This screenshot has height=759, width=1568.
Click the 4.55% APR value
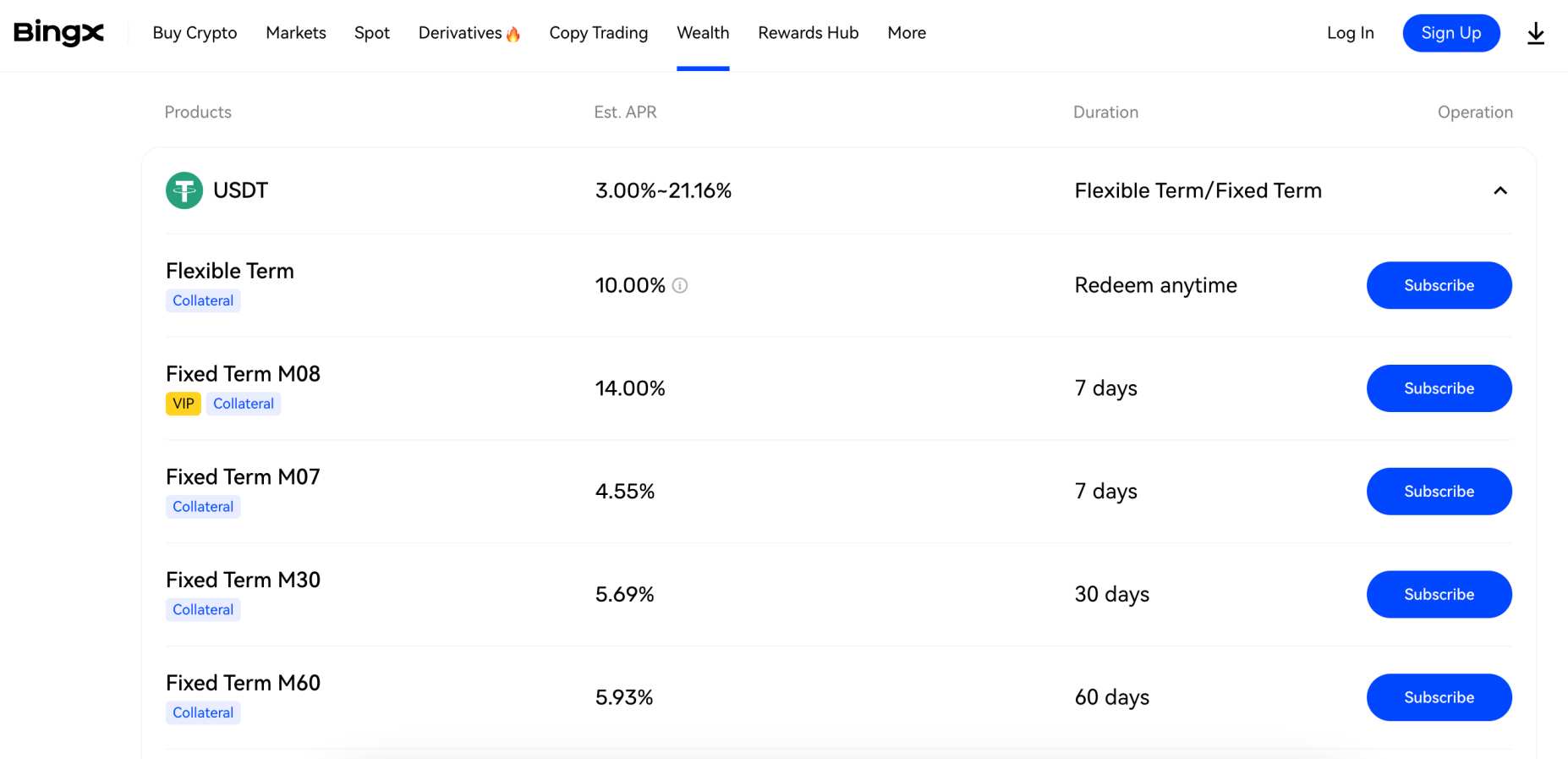[x=625, y=492]
